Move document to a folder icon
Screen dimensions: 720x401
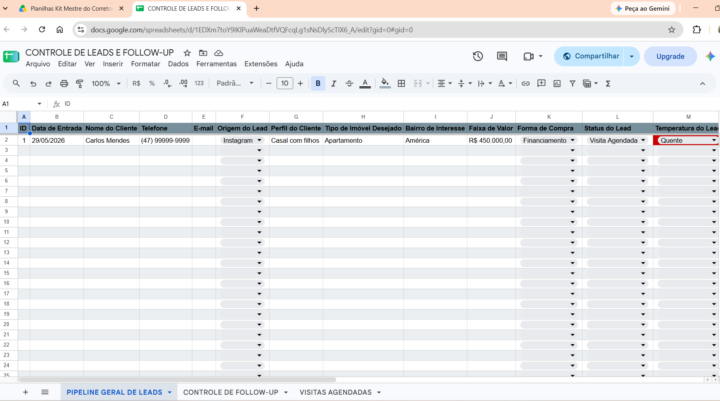(x=203, y=53)
